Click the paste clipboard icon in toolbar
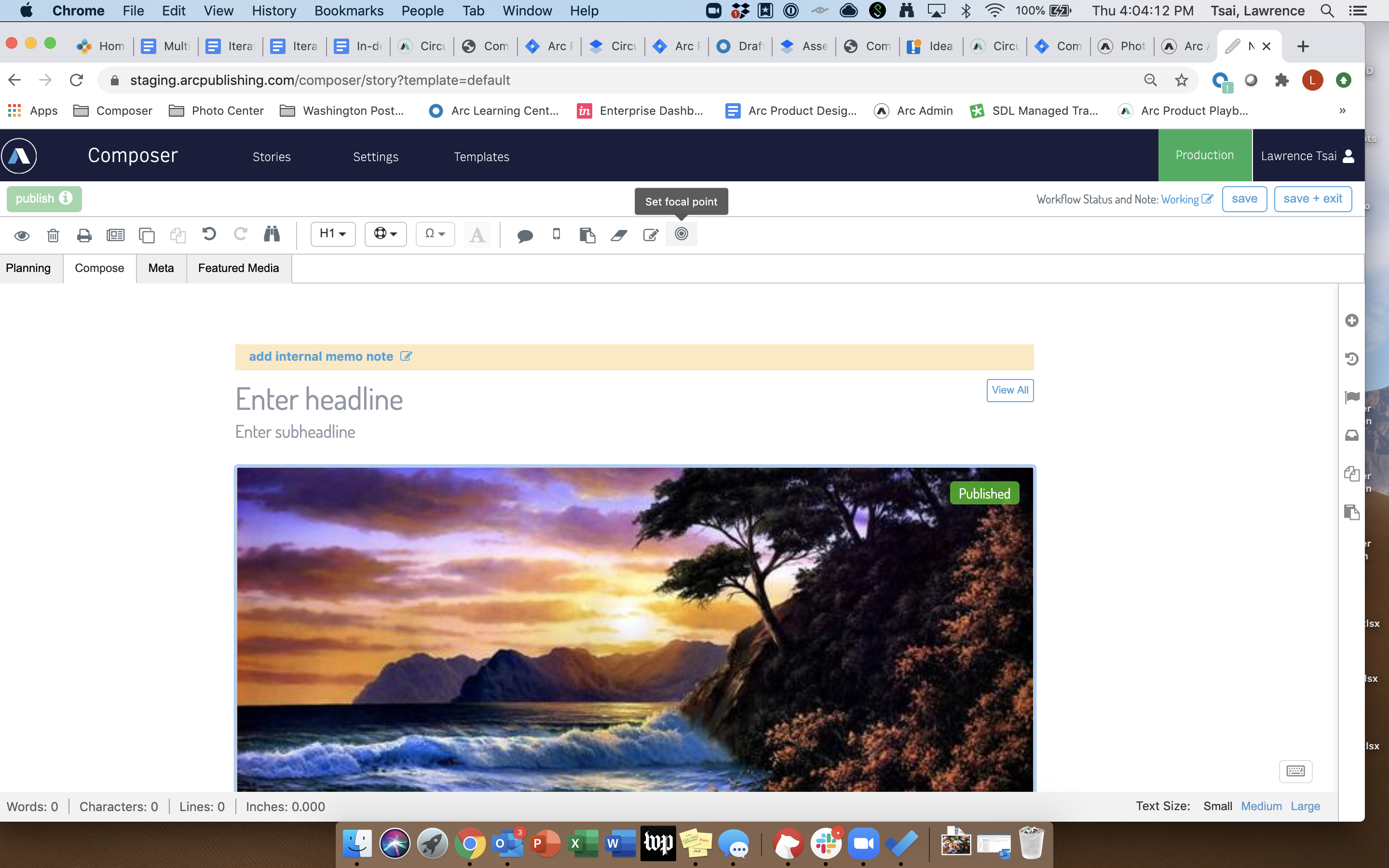 [587, 235]
